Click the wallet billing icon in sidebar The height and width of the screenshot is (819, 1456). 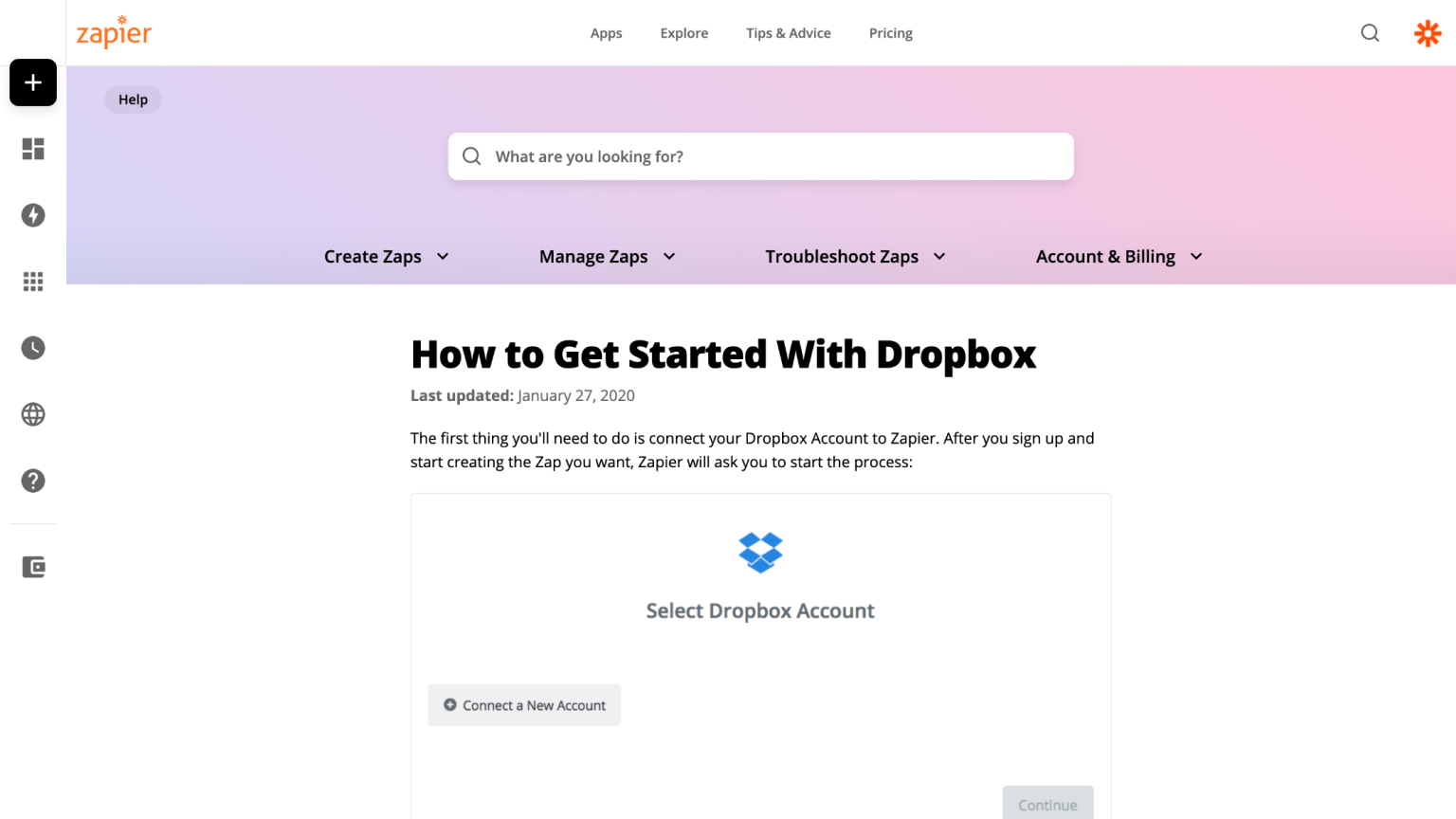click(33, 567)
